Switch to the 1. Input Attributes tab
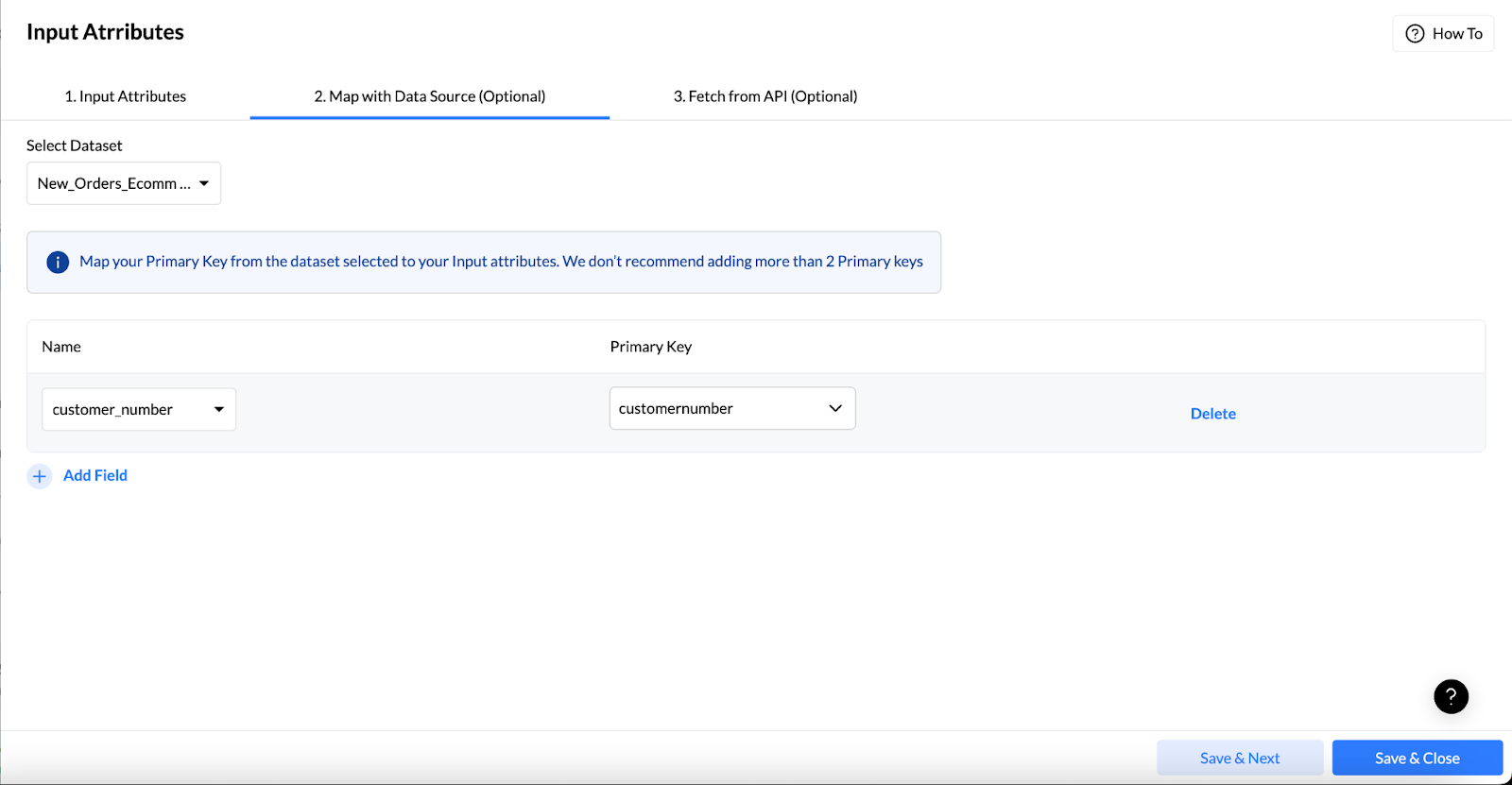1512x785 pixels. 126,96
